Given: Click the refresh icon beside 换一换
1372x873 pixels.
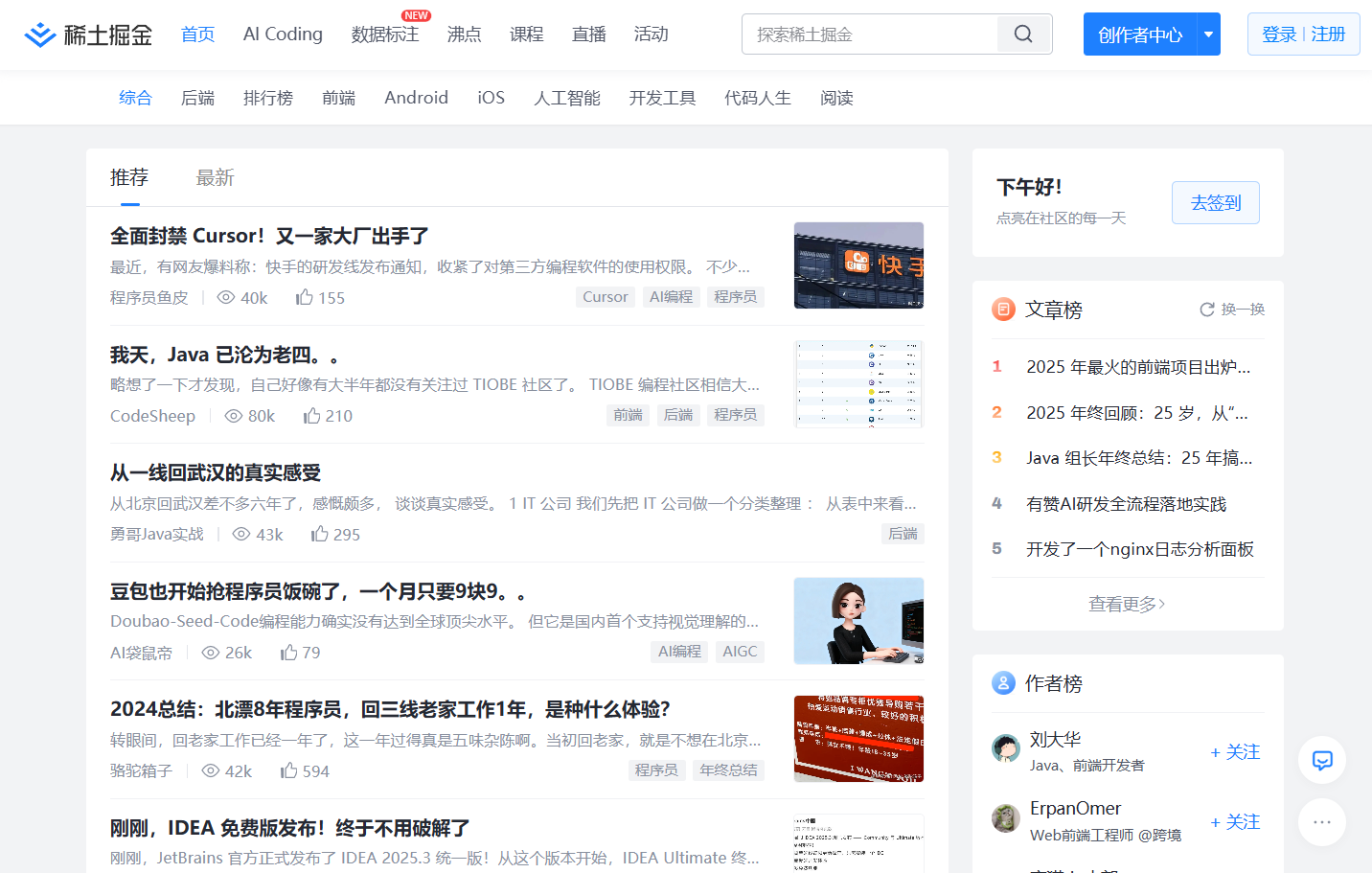Looking at the screenshot, I should [x=1207, y=310].
